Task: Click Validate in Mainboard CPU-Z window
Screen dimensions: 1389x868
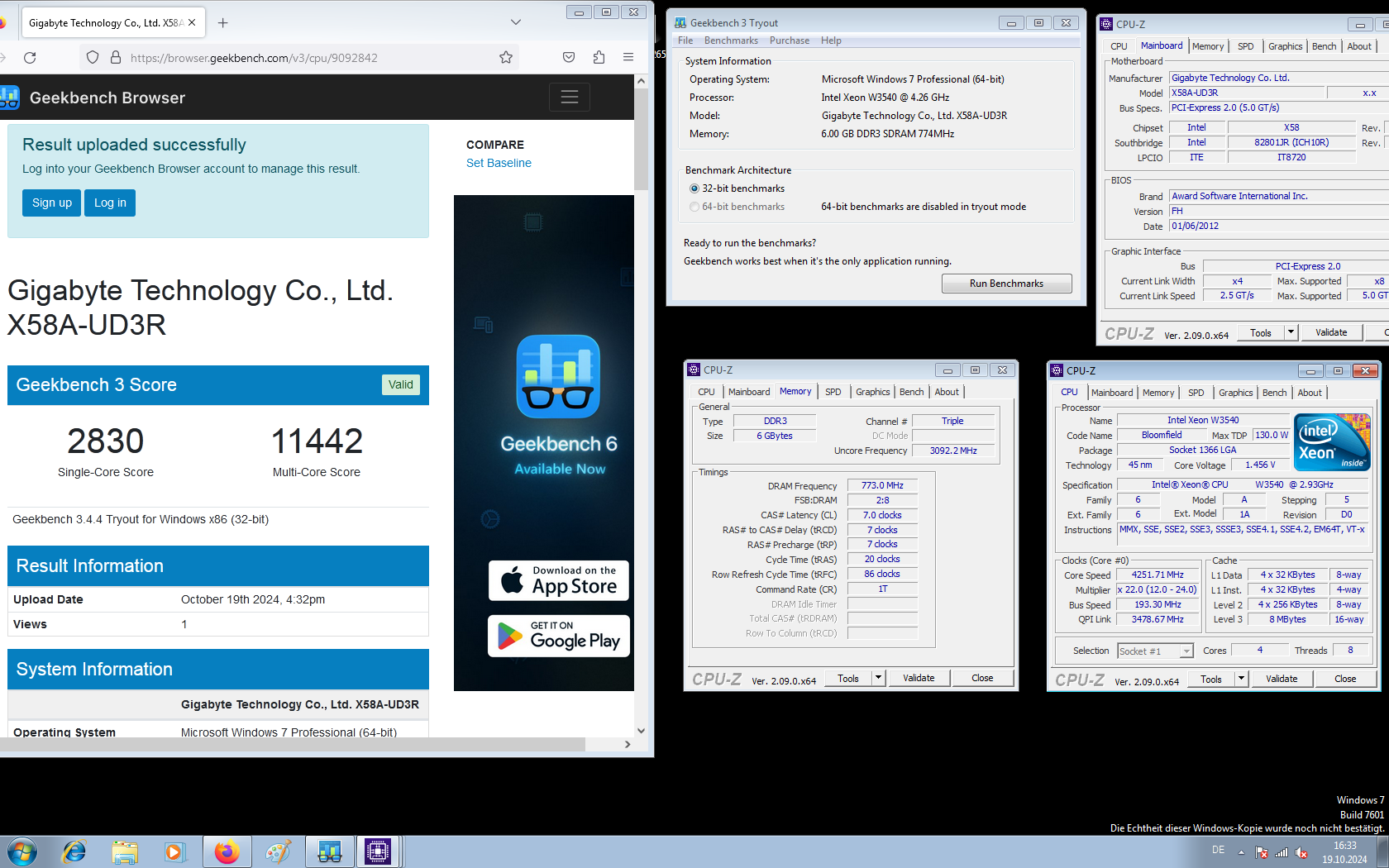Action: click(x=1331, y=332)
